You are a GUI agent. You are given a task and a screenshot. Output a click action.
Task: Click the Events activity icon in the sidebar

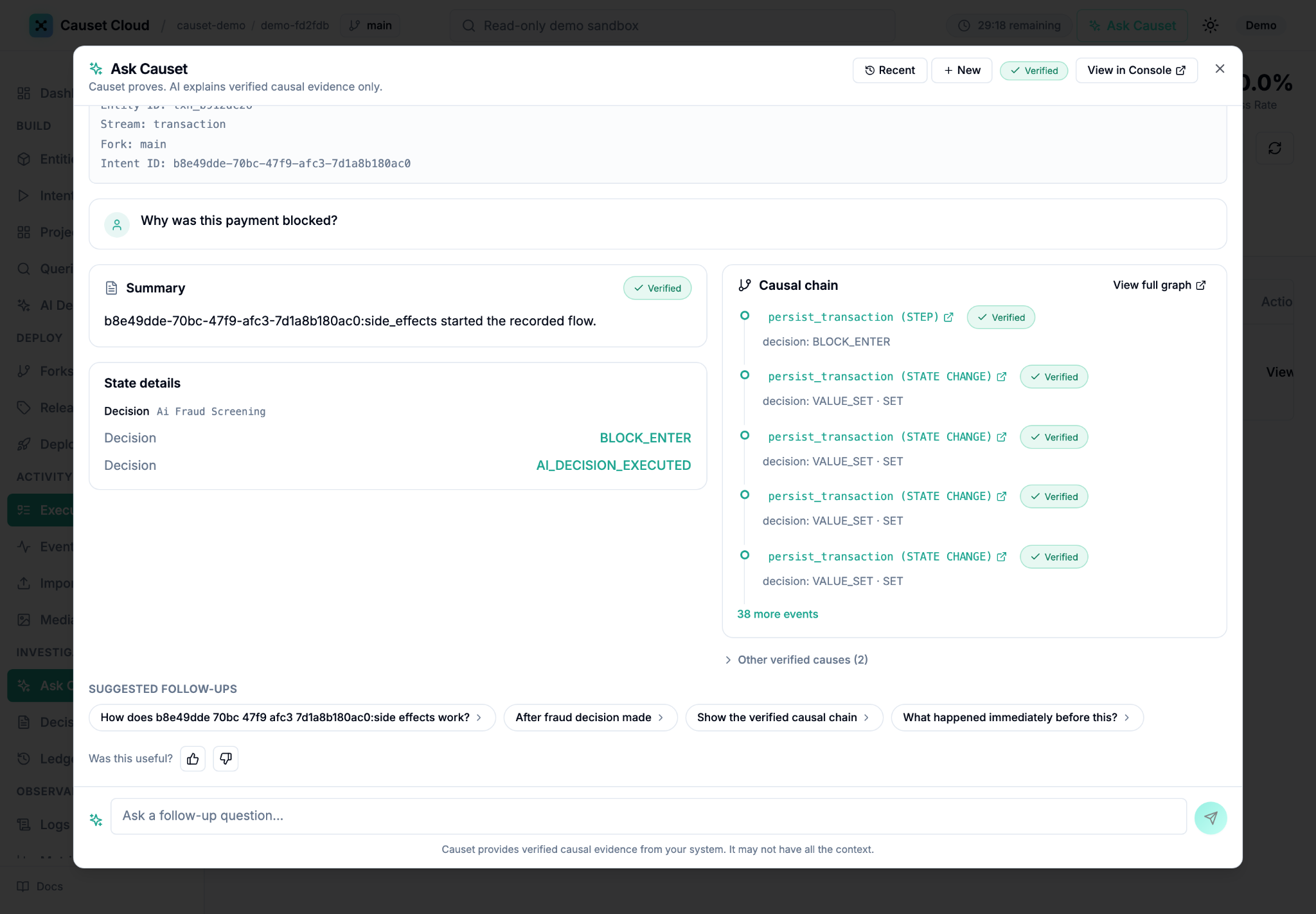click(x=24, y=547)
